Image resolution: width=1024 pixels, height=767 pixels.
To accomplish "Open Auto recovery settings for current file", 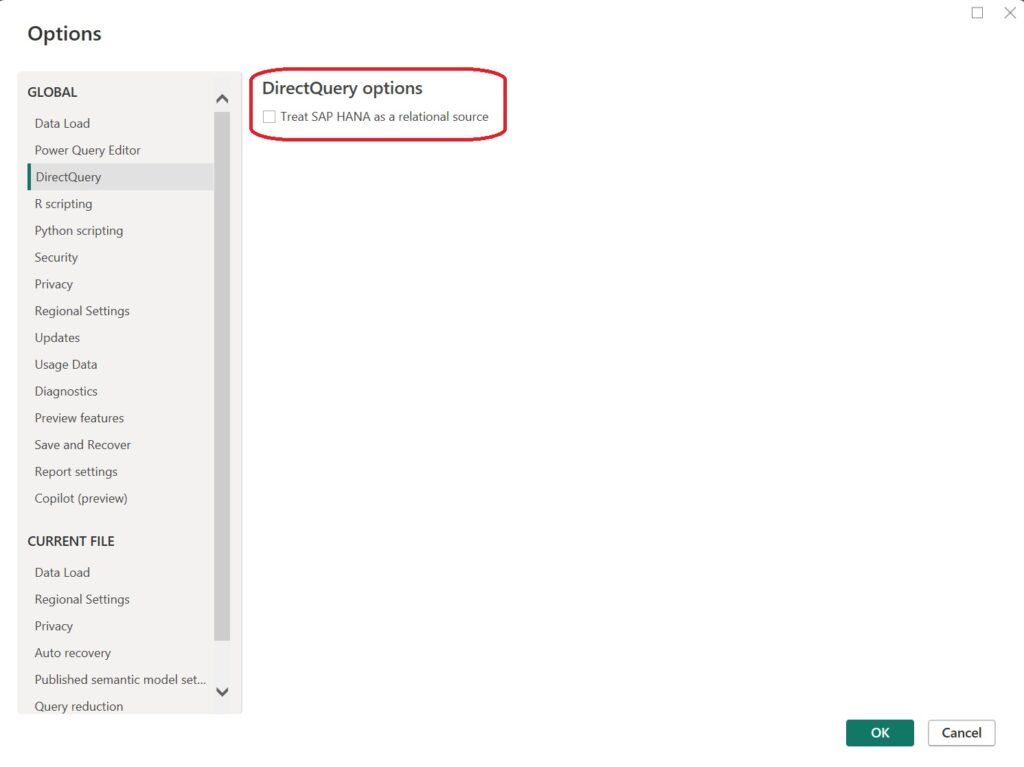I will (x=72, y=652).
